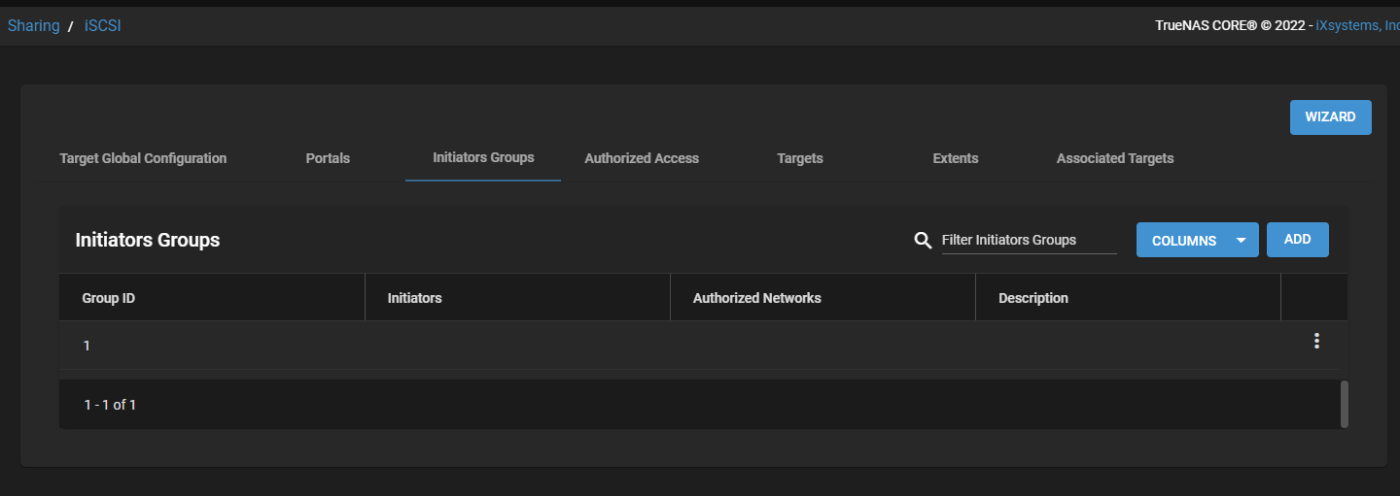Sort by Group ID column header
Screen dimensions: 1400x496
click(109, 298)
